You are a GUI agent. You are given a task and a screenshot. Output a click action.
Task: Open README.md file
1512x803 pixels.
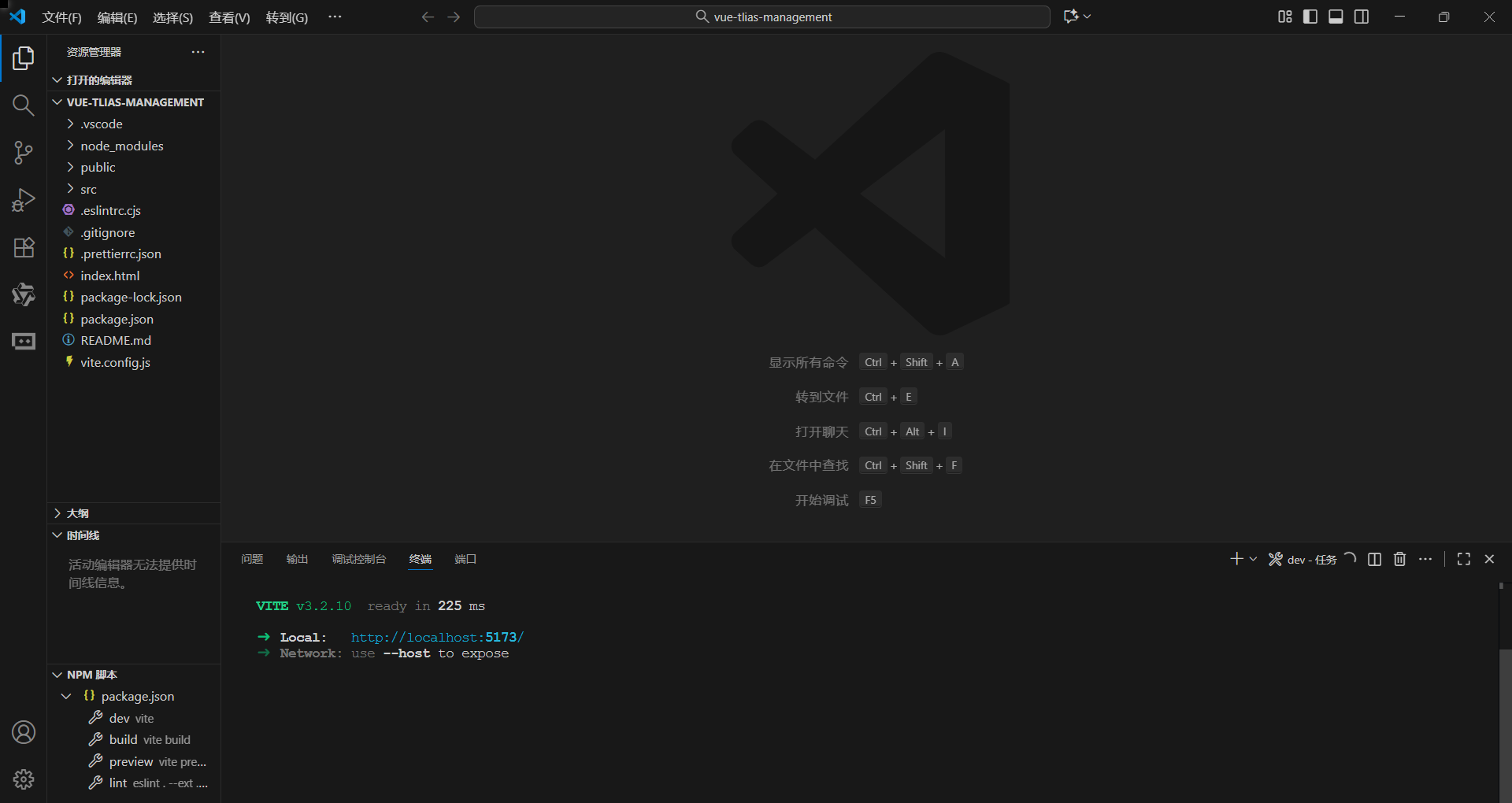(x=135, y=340)
